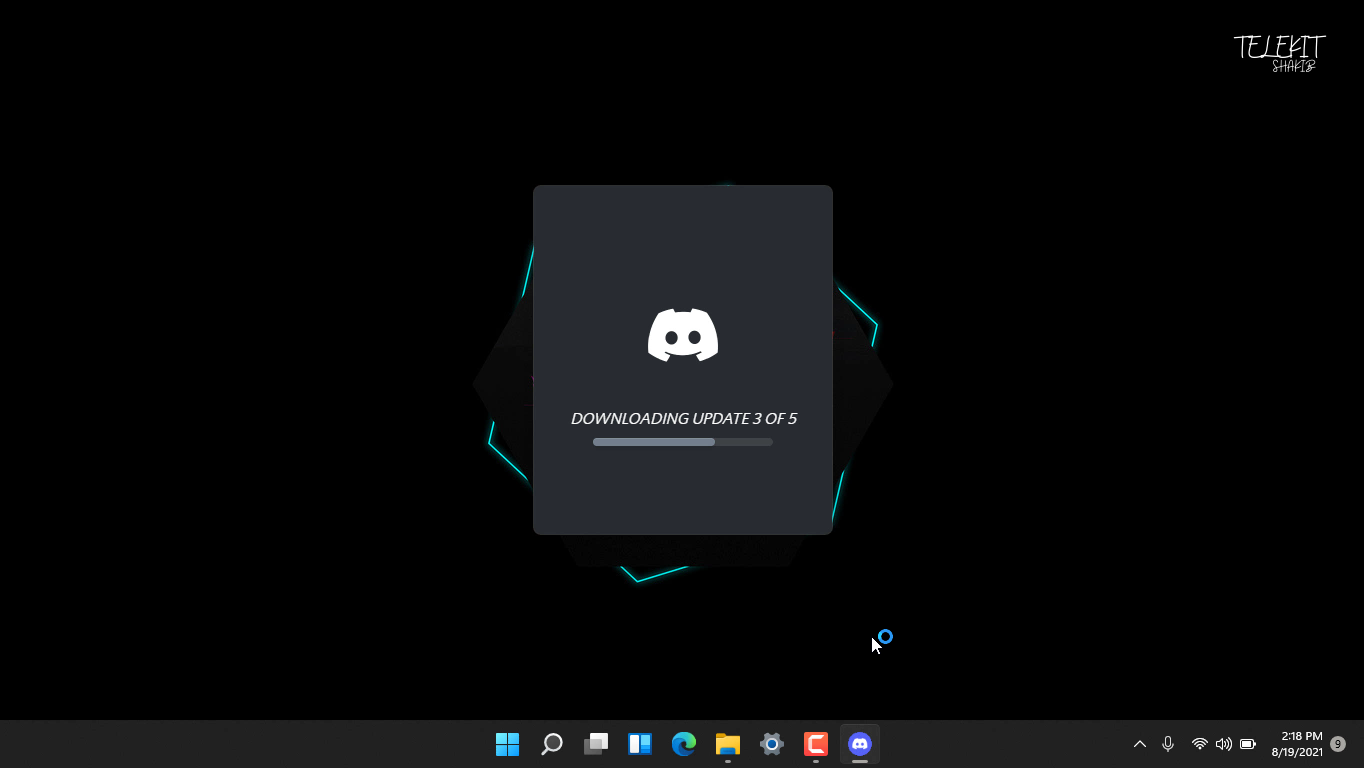Click the "Downloading Update 3 of 5" status text
The image size is (1364, 768).
point(683,418)
